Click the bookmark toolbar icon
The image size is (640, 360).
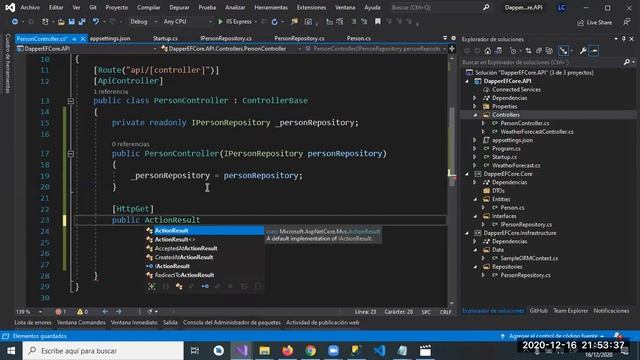pos(378,22)
